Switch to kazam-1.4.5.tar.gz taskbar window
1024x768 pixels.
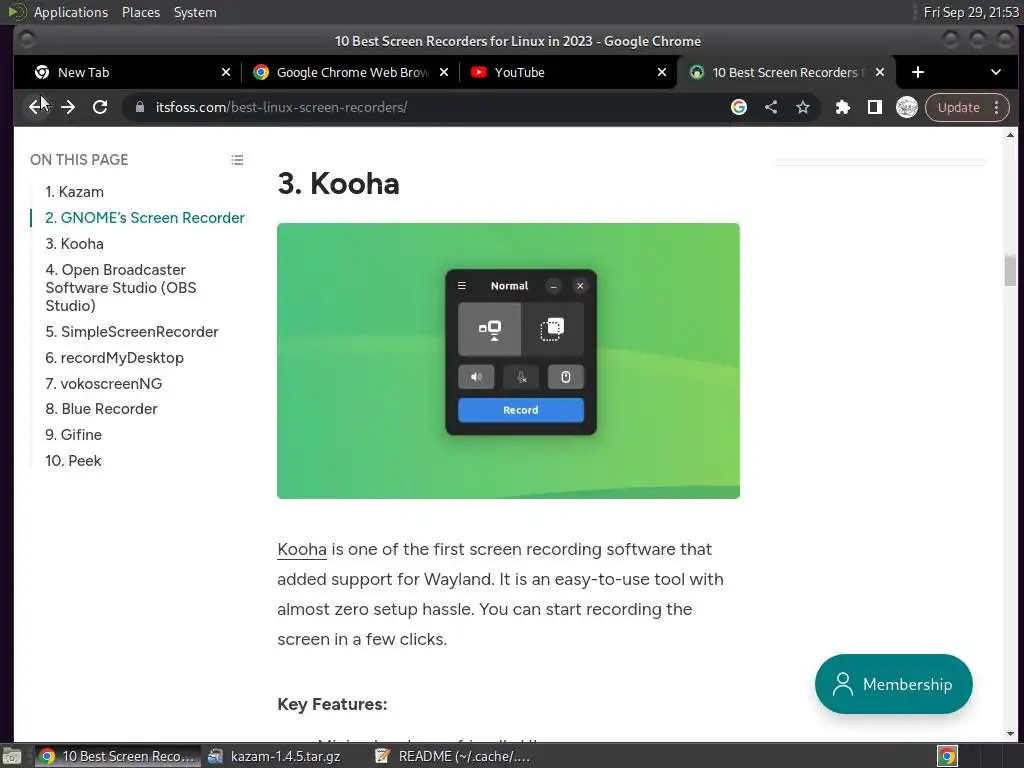pyautogui.click(x=275, y=756)
